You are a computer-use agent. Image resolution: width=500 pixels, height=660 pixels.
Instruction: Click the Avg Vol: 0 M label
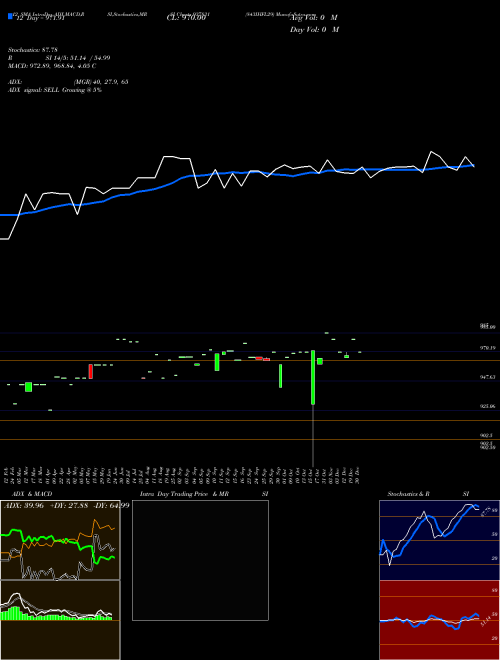[314, 18]
